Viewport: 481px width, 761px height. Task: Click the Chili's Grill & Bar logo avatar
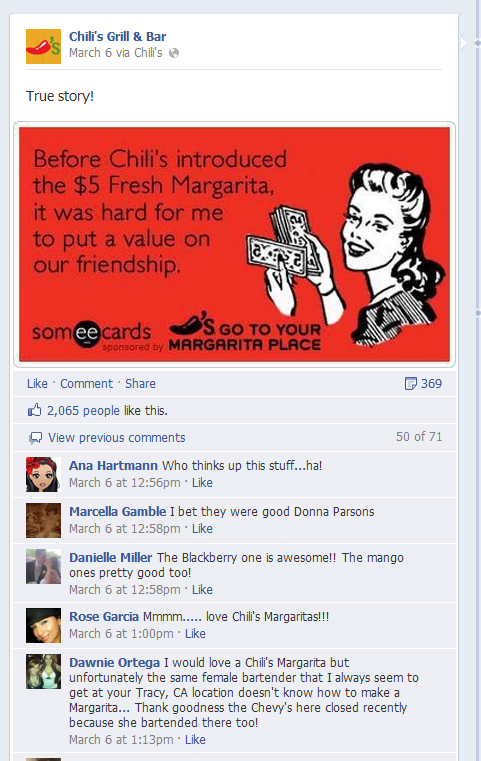point(43,47)
